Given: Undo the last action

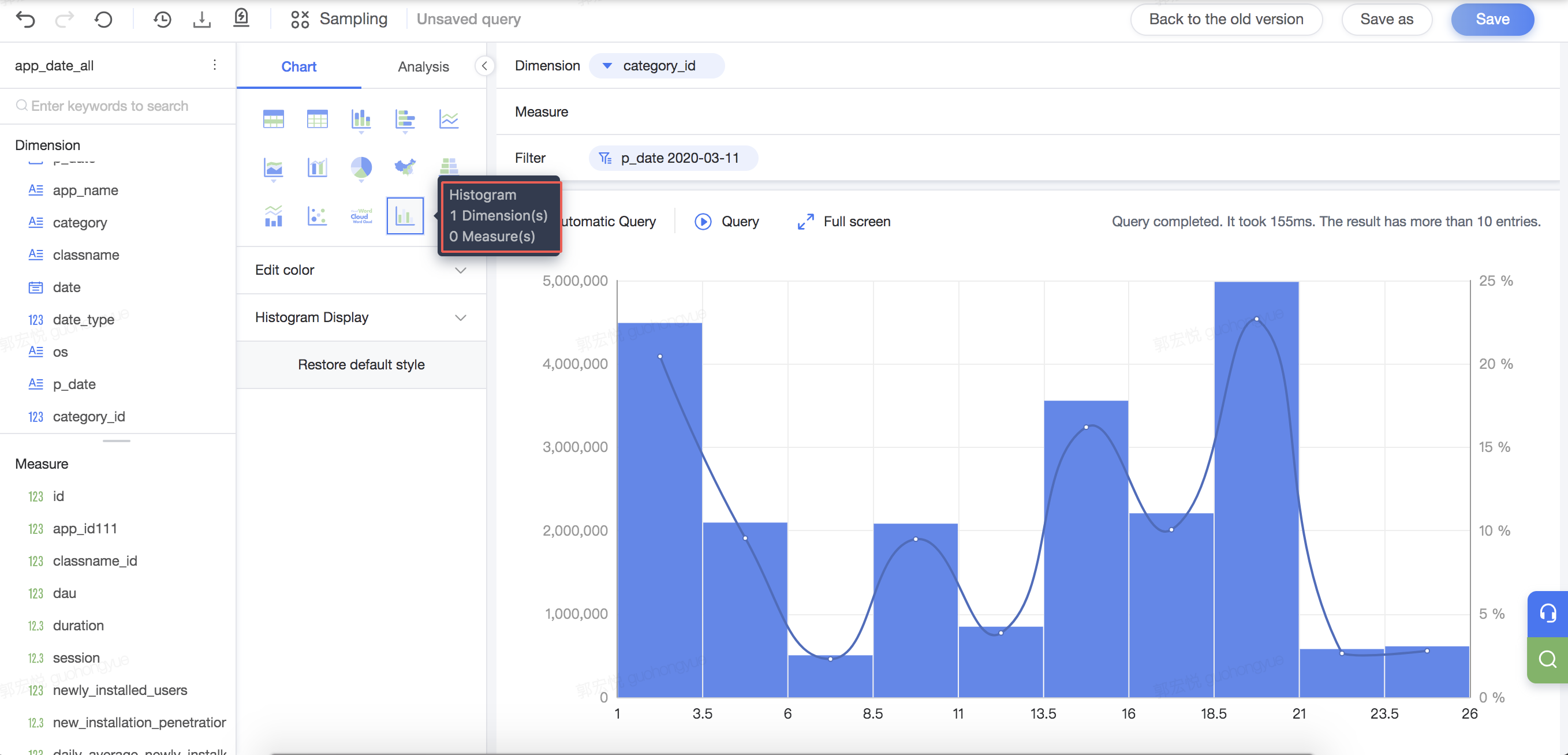Looking at the screenshot, I should [x=25, y=20].
